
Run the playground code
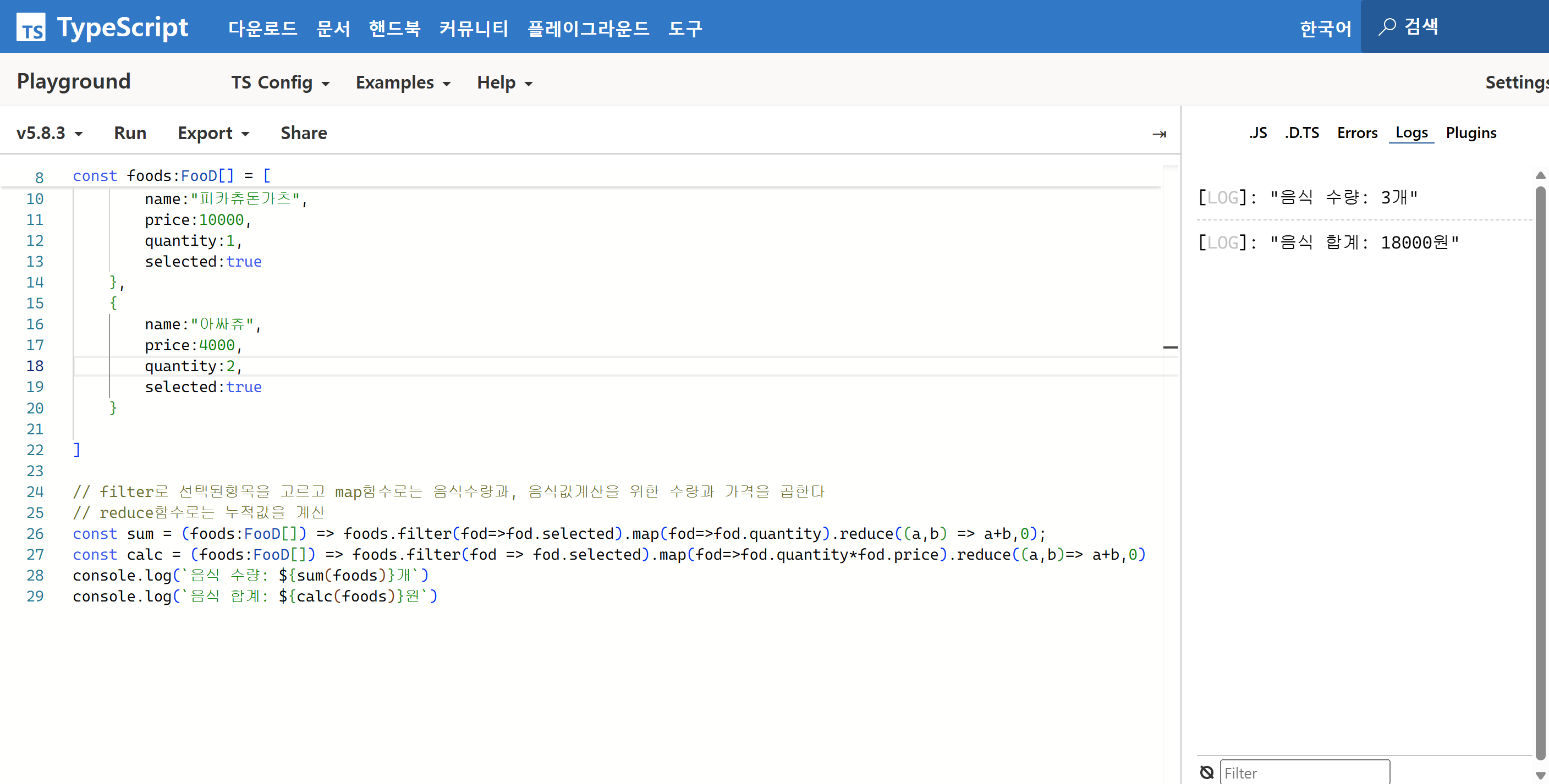coord(130,133)
